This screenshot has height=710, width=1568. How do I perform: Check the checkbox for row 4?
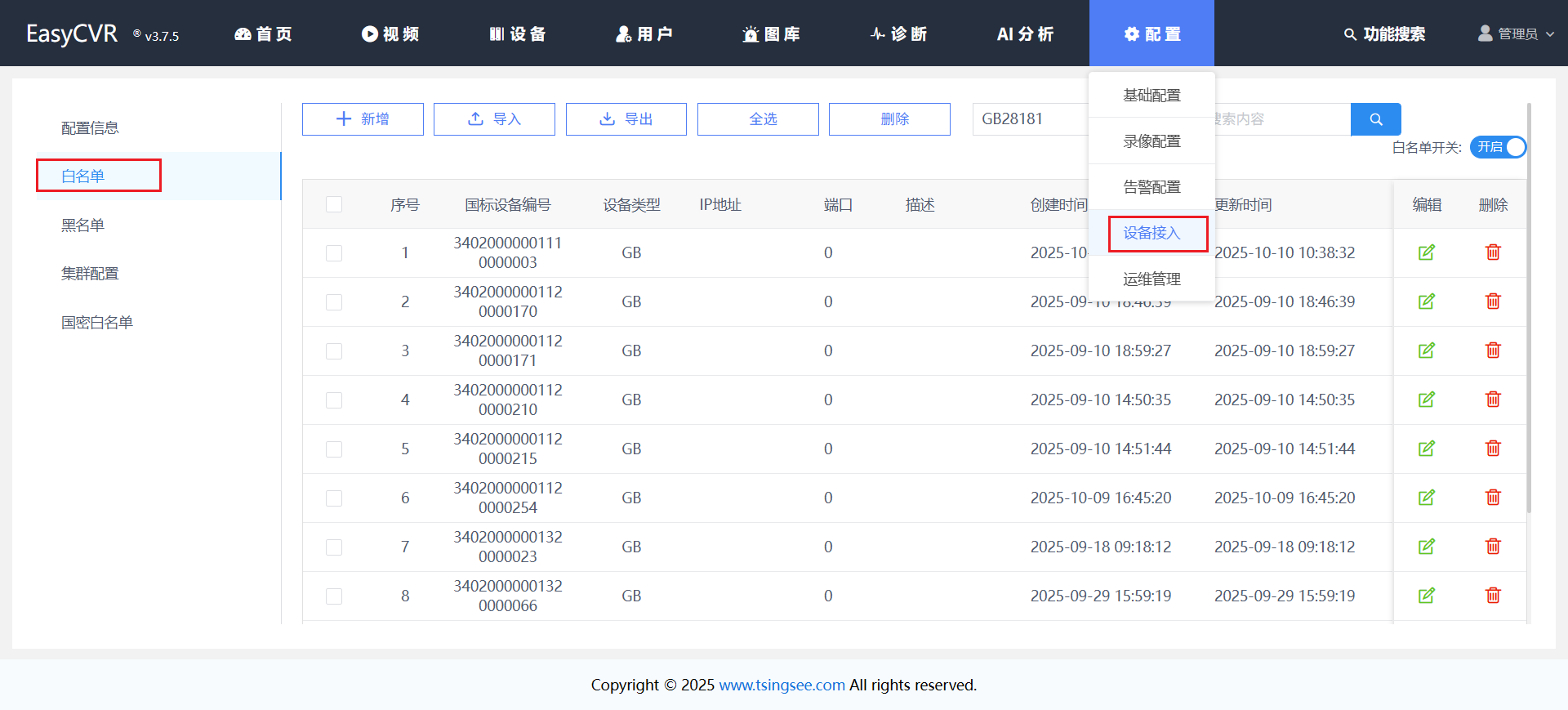pos(334,400)
